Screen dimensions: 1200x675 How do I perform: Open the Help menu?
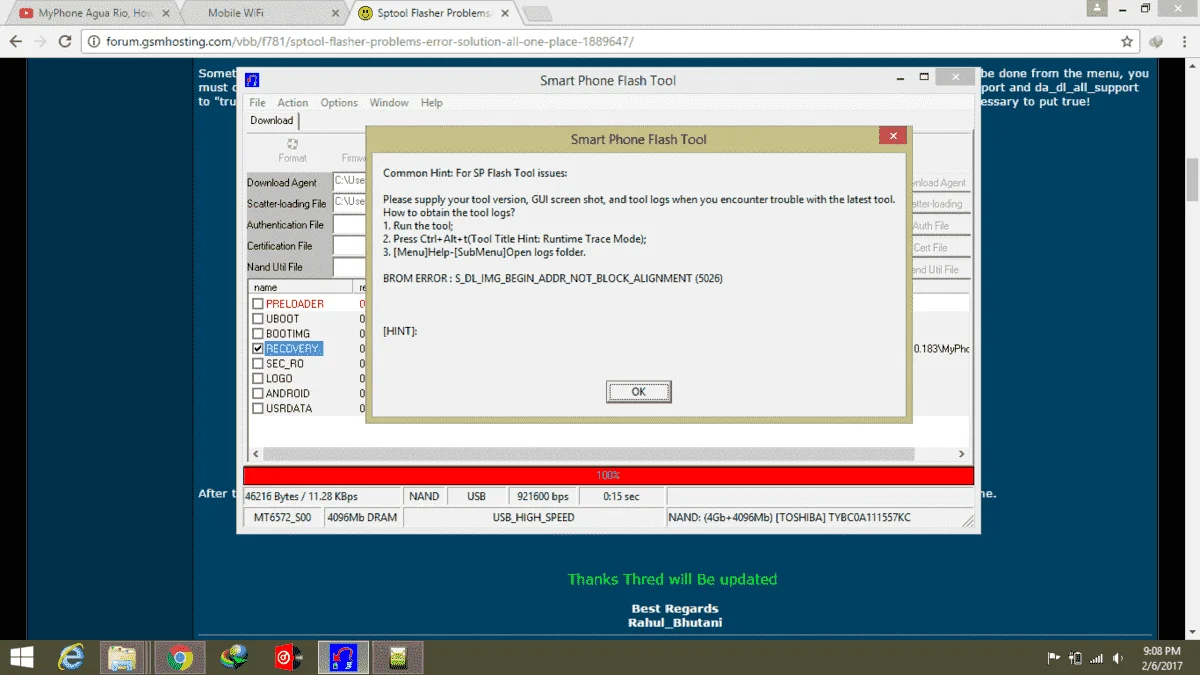click(x=431, y=103)
